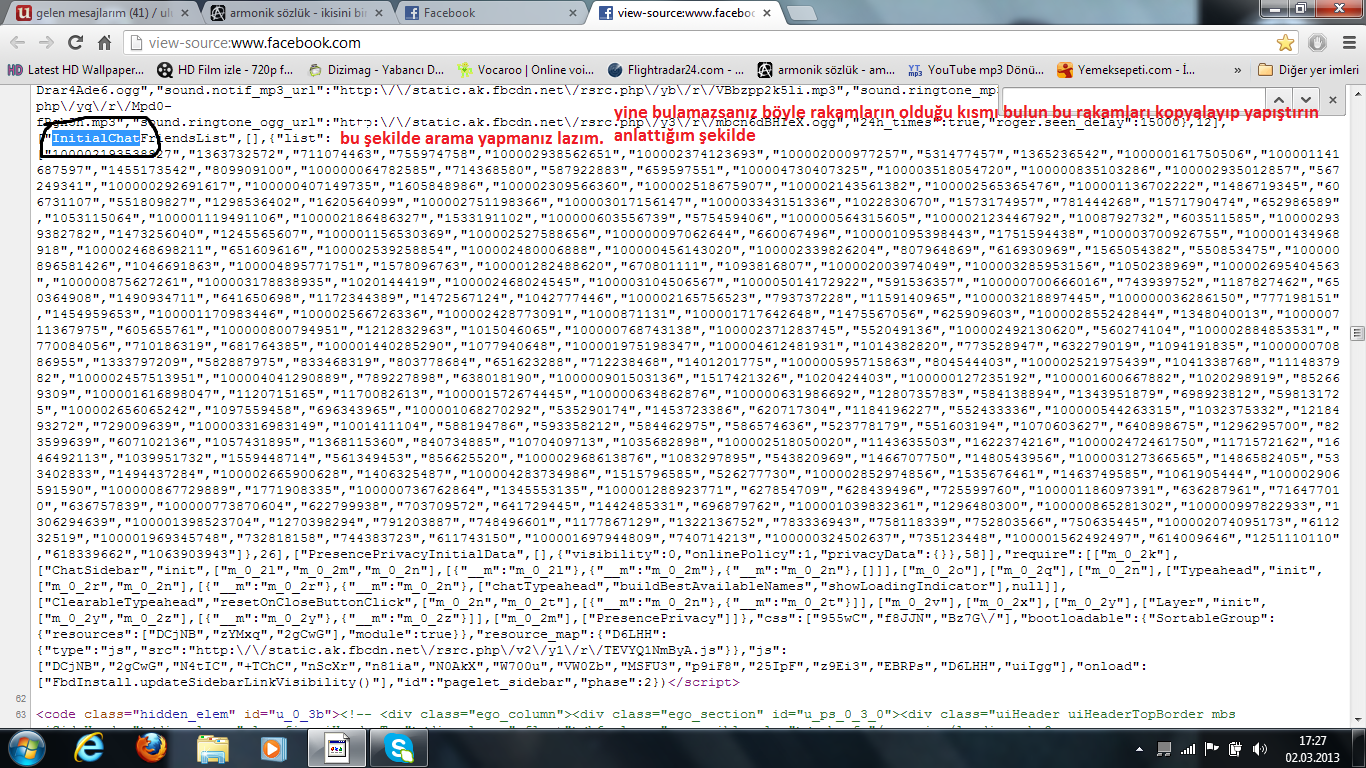Click source line number 63
Screen dimensions: 1366x768
click(20, 714)
